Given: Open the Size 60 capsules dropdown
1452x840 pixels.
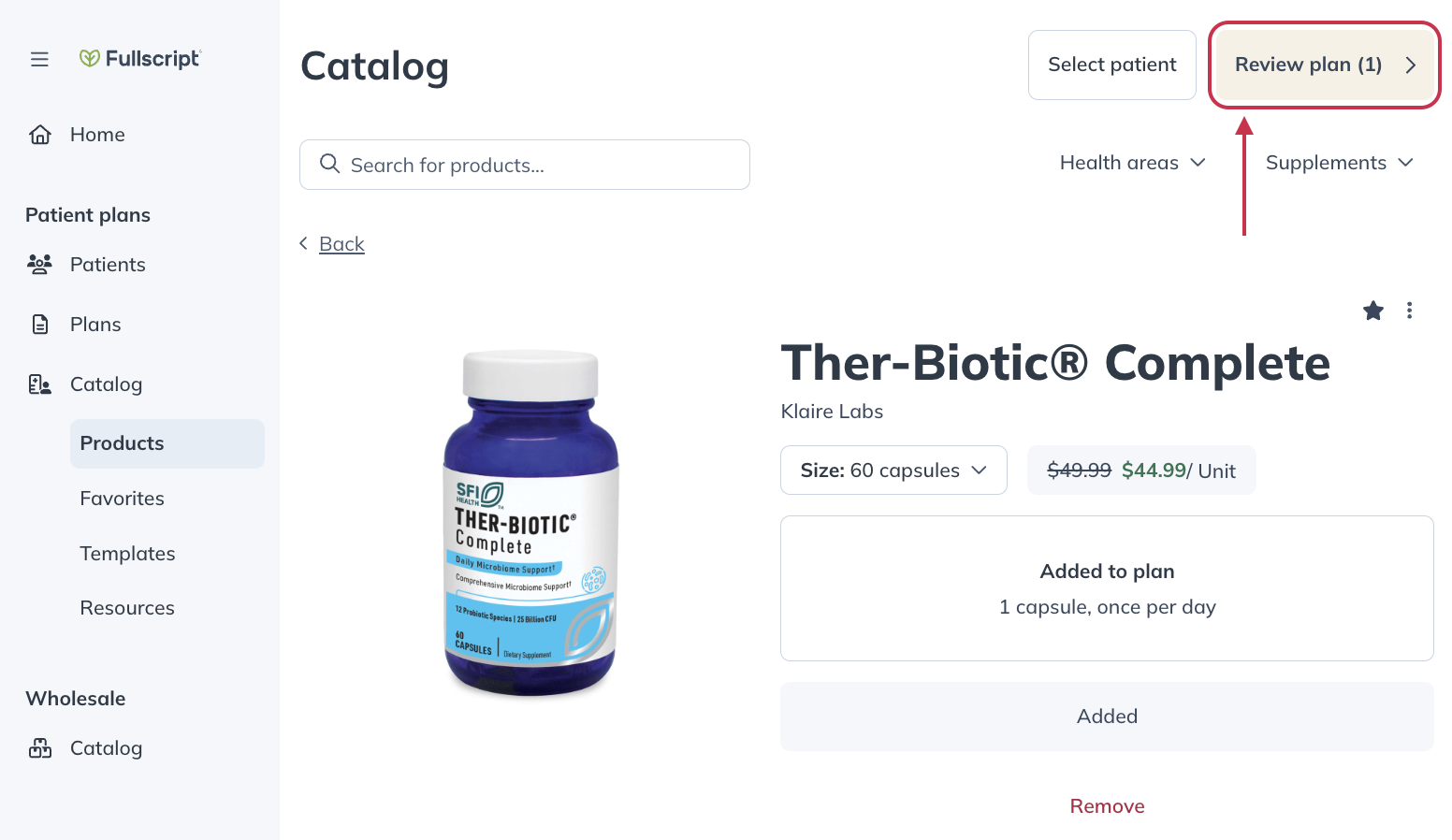Looking at the screenshot, I should coord(893,471).
